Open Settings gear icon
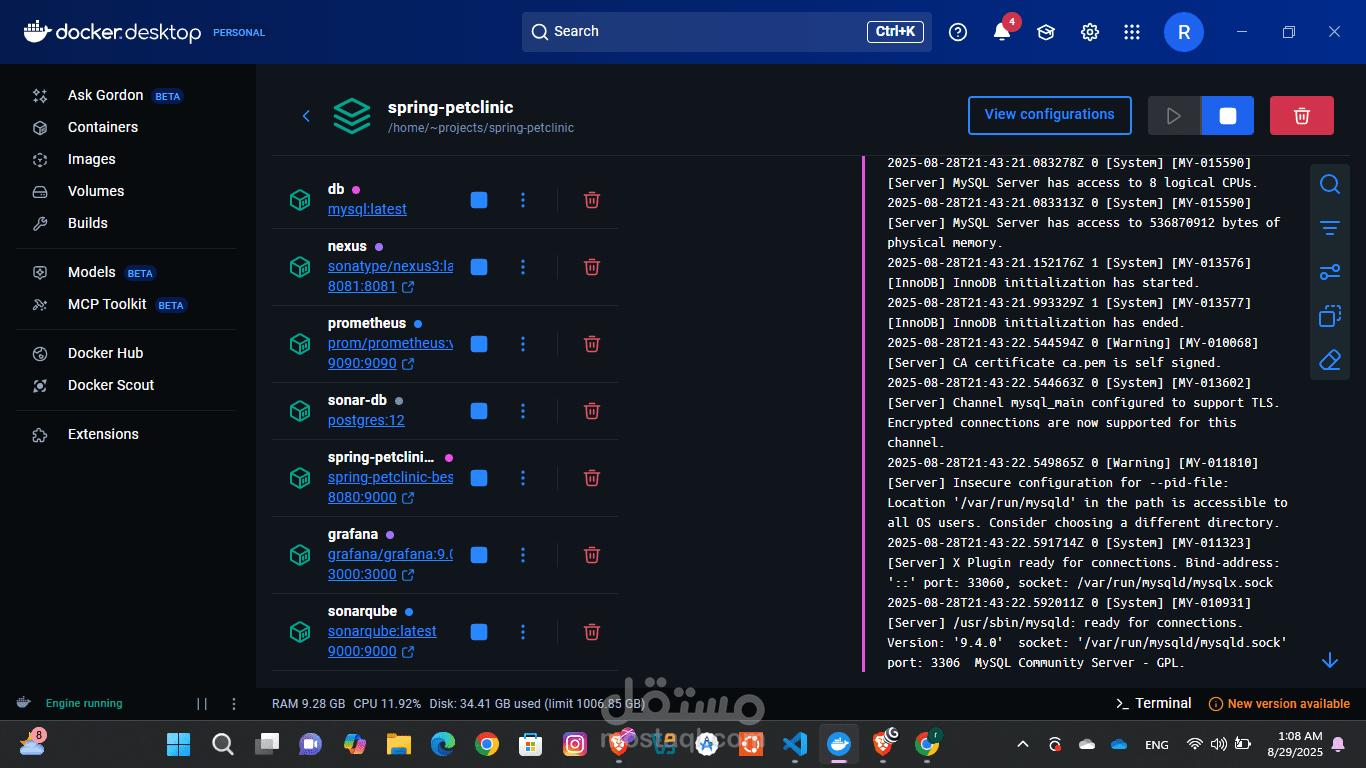The width and height of the screenshot is (1366, 768). point(1090,32)
